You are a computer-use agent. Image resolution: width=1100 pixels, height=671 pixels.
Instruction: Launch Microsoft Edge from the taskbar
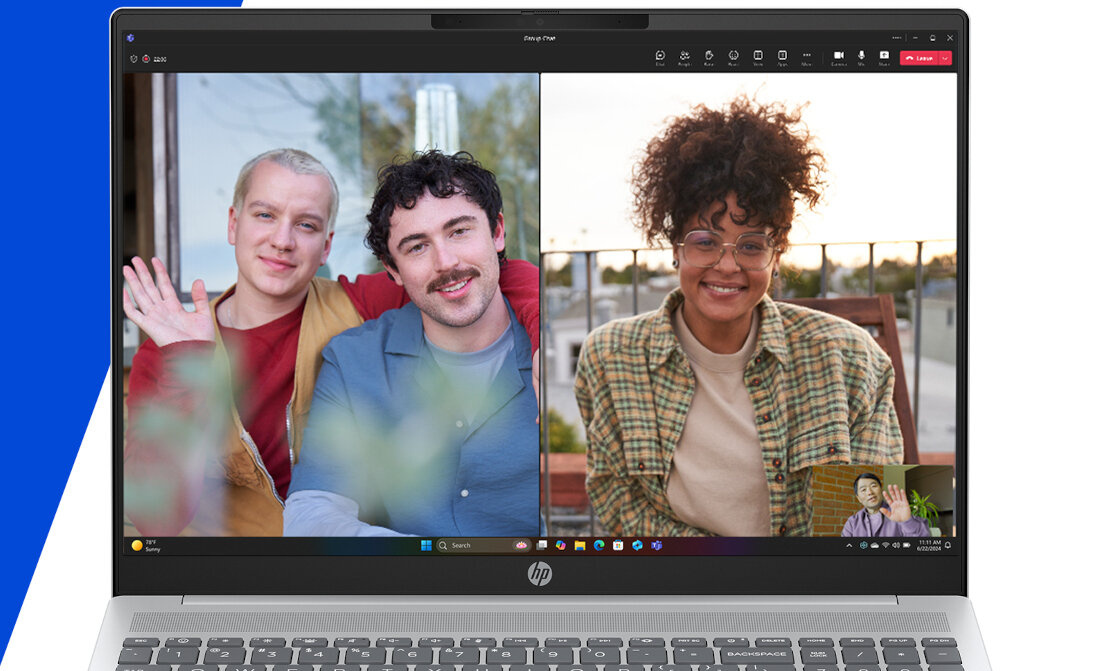(598, 546)
